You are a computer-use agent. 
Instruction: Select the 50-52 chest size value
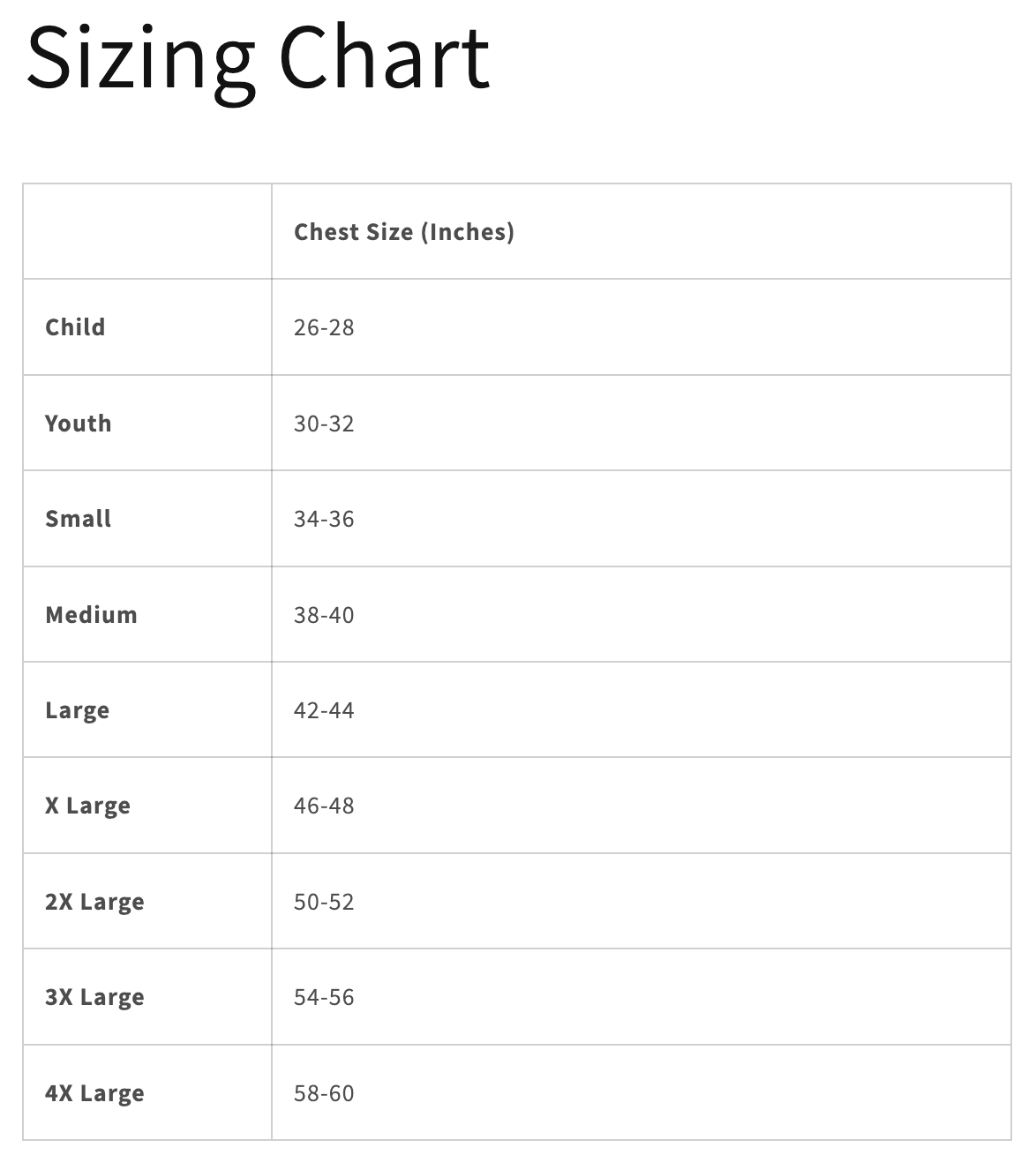coord(324,902)
